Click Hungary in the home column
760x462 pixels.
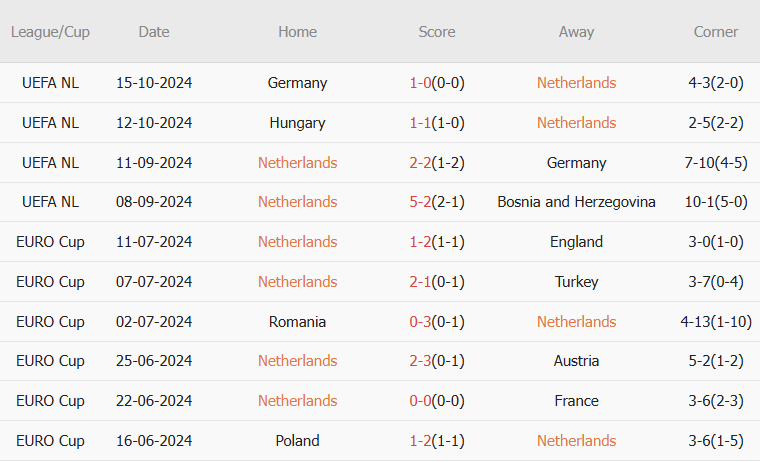(297, 123)
